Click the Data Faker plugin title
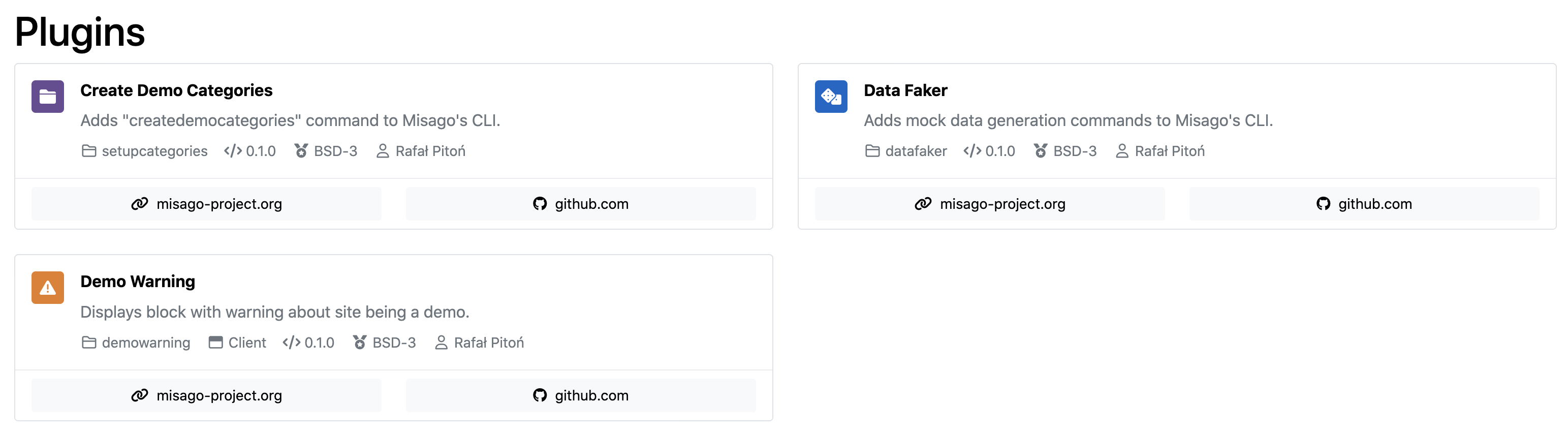Screen dimensions: 1568x434 tap(905, 90)
